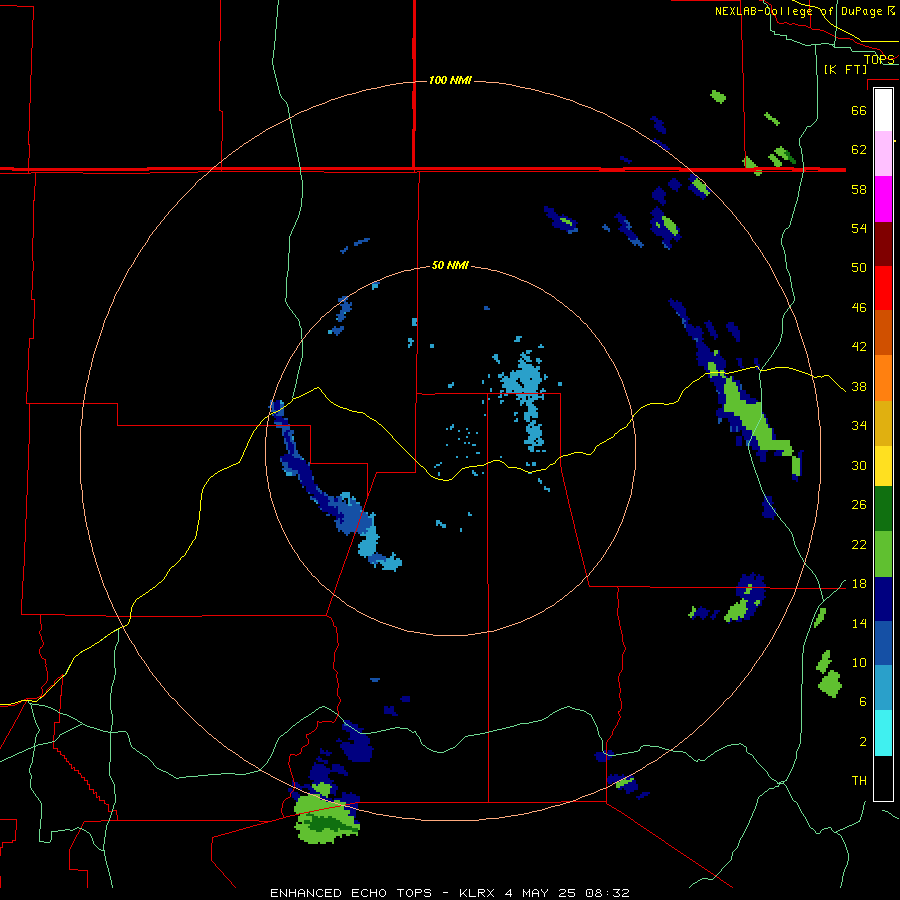Viewport: 900px width, 900px height.
Task: Click the yellow swatch near 30
Action: (883, 466)
